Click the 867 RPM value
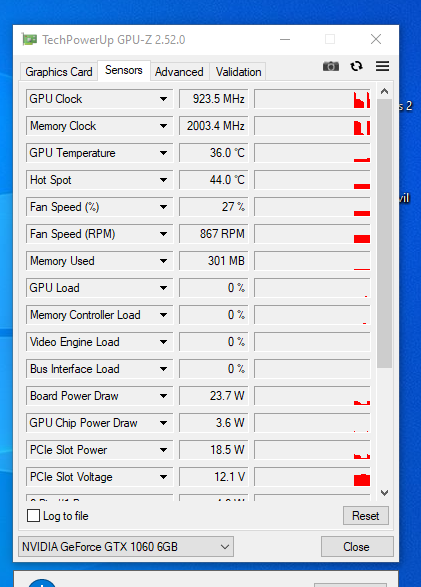Screen dimensions: 421x587 [x=214, y=234]
